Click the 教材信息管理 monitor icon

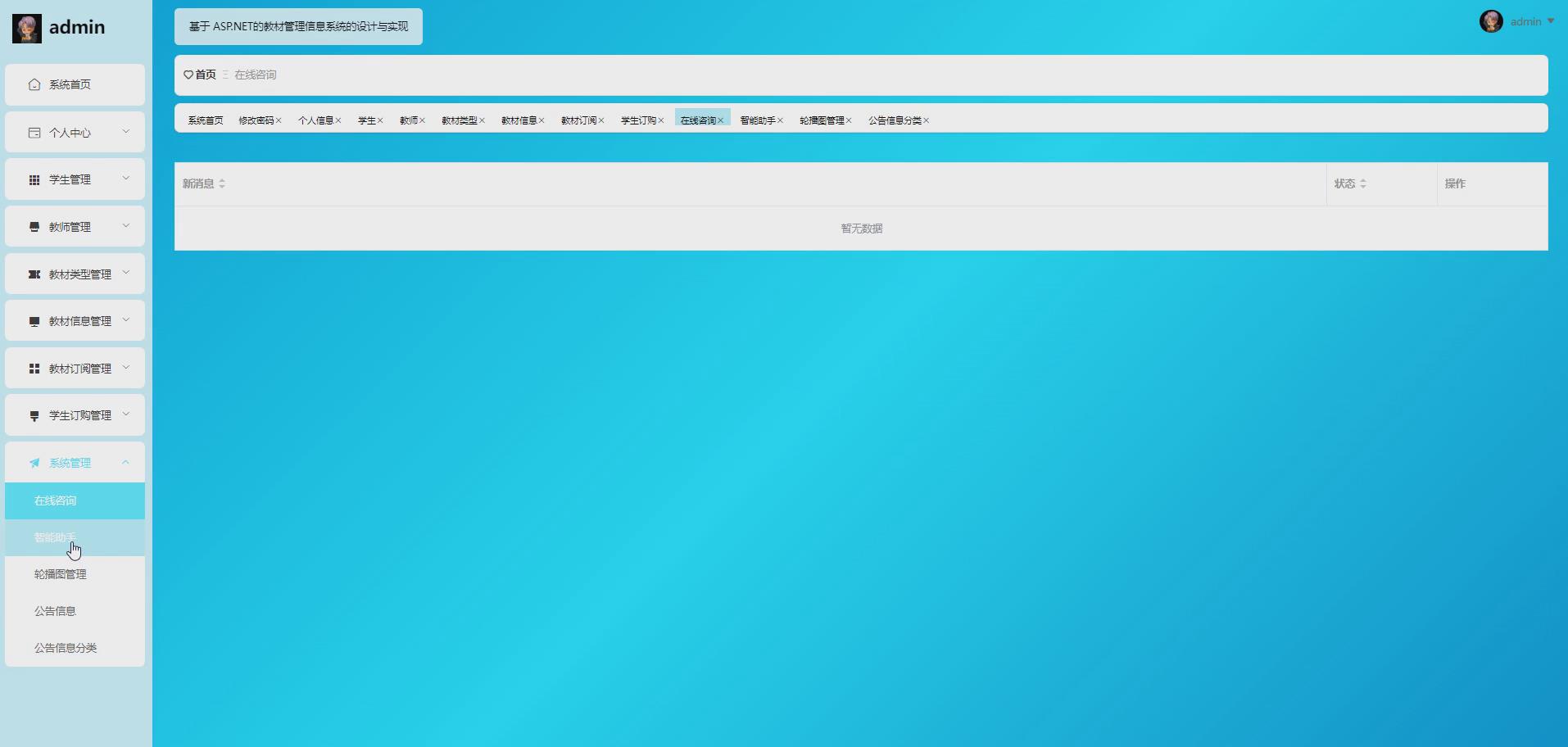34,321
